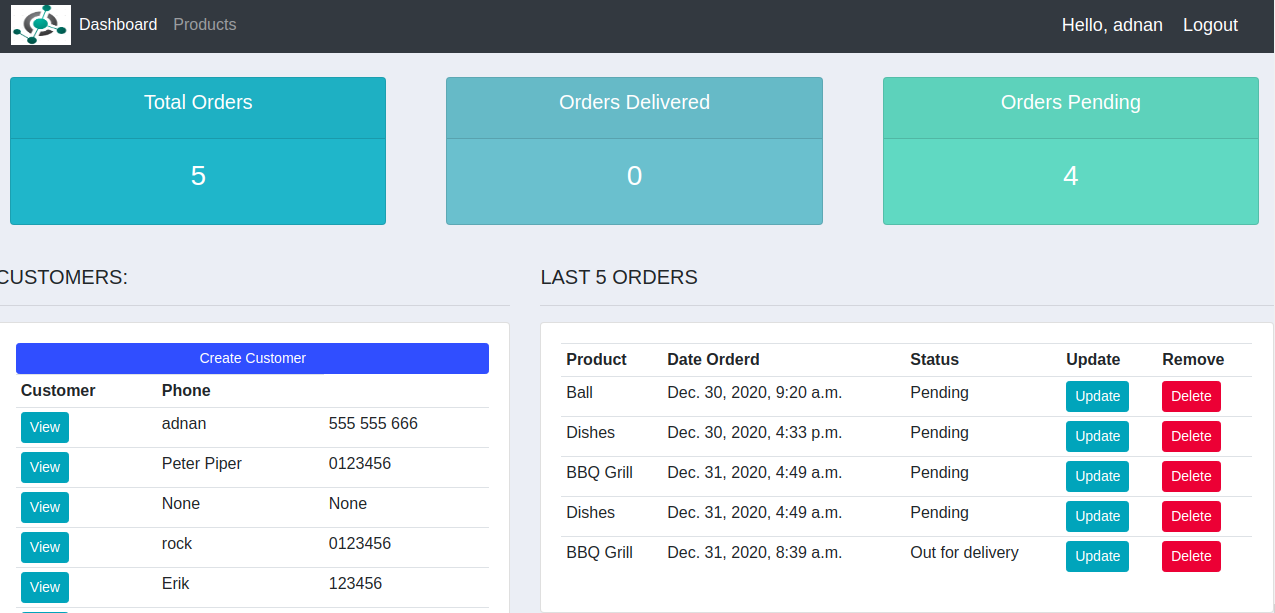
Task: View the customer listed as None
Action: (44, 507)
